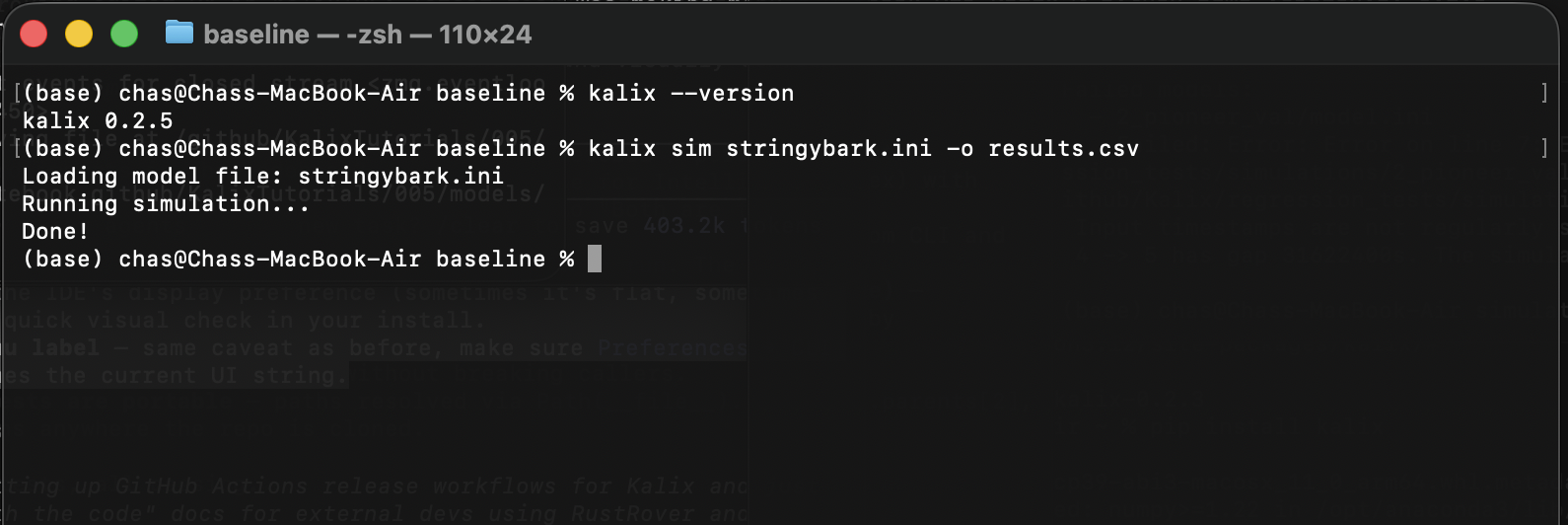Click the 'sim' subcommand word
Screen dimensions: 1568x525
coord(691,148)
